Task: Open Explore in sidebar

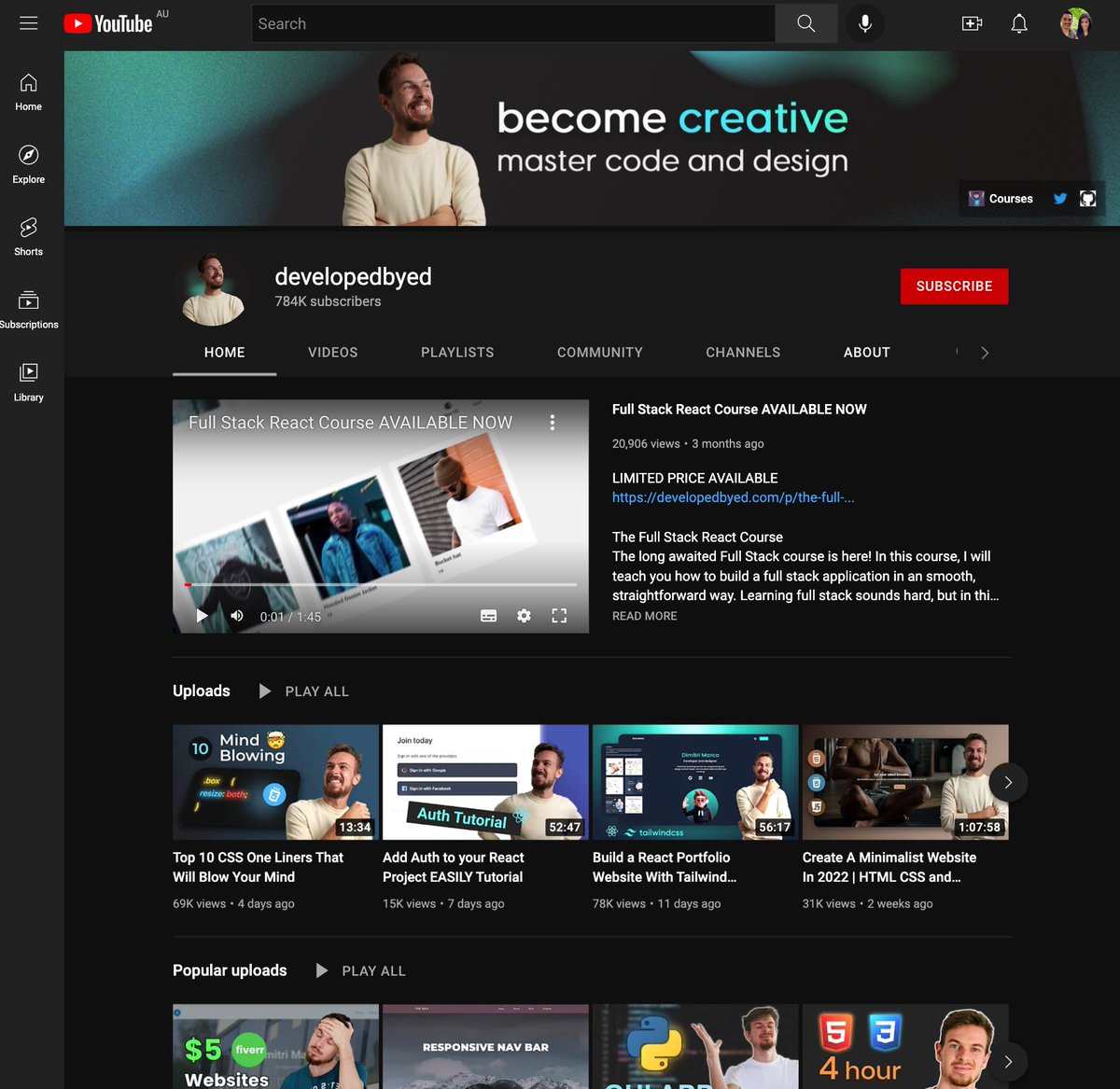Action: pos(29,165)
